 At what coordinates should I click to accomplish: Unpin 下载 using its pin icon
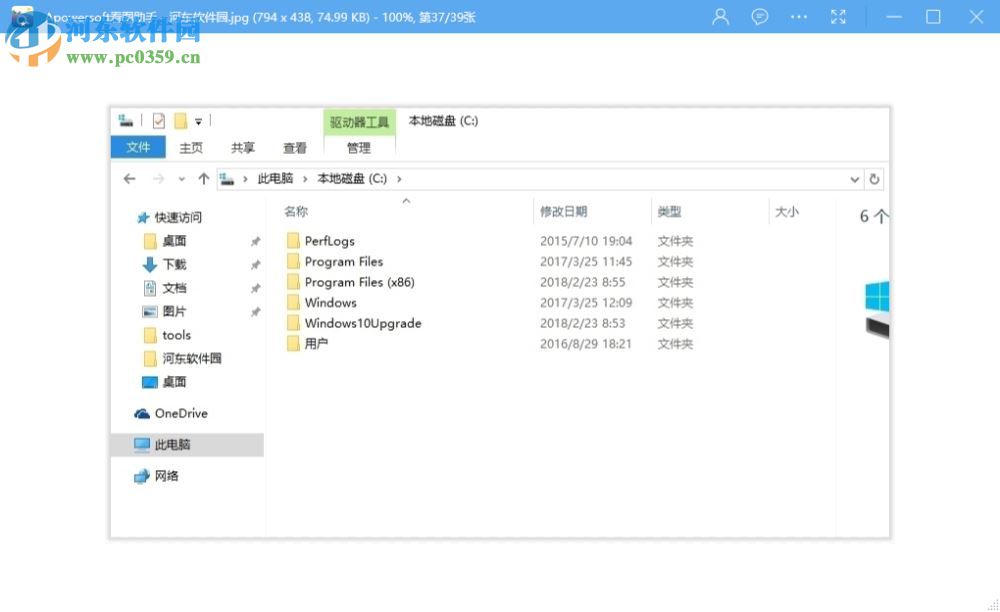(x=256, y=264)
